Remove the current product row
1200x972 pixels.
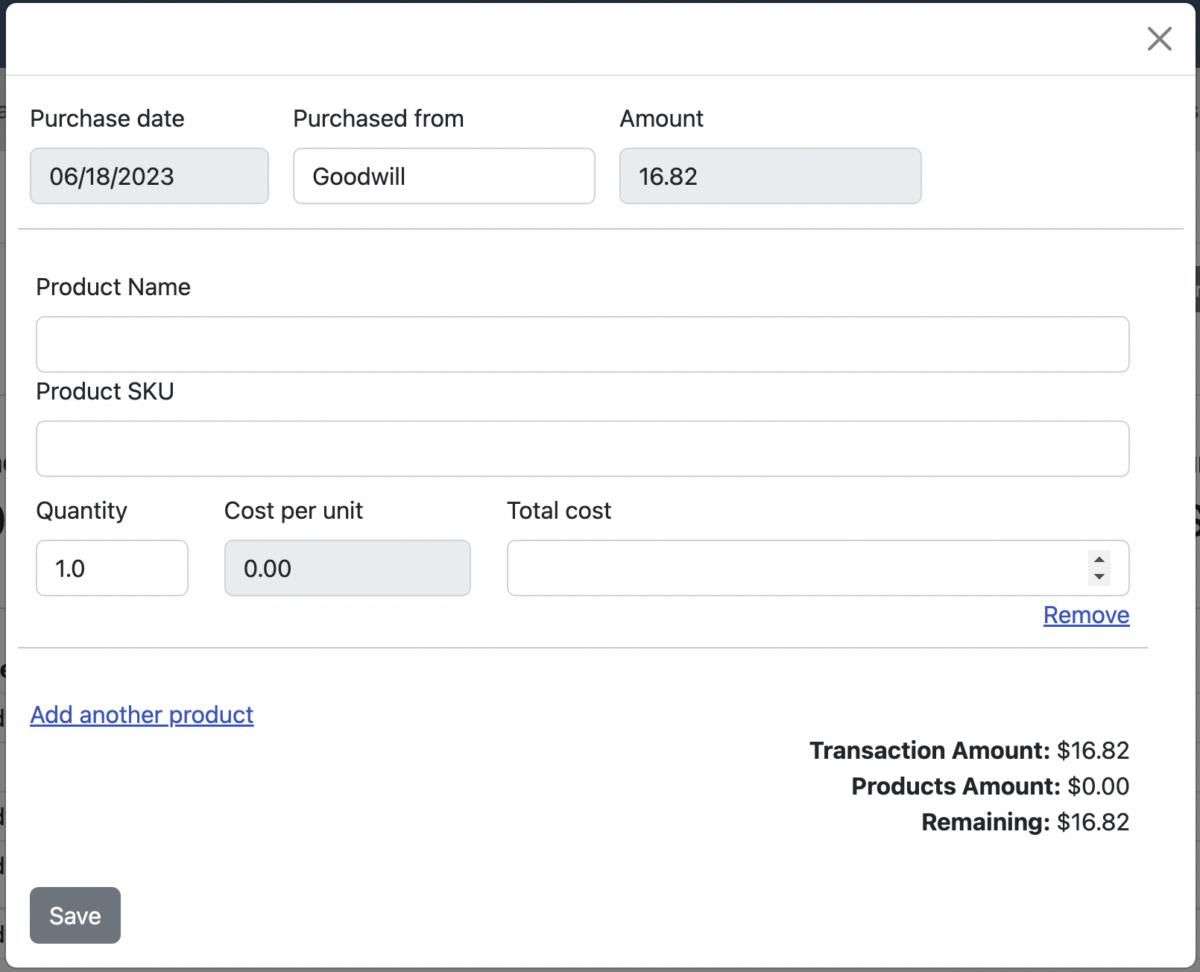coord(1086,615)
